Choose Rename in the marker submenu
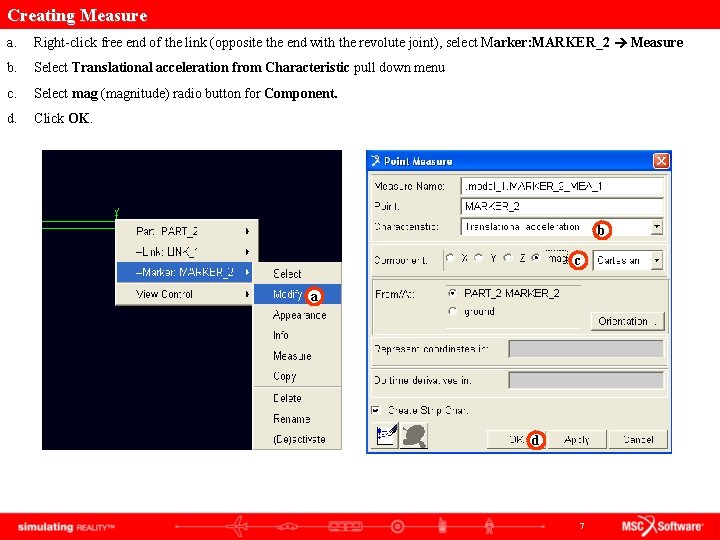 297,419
